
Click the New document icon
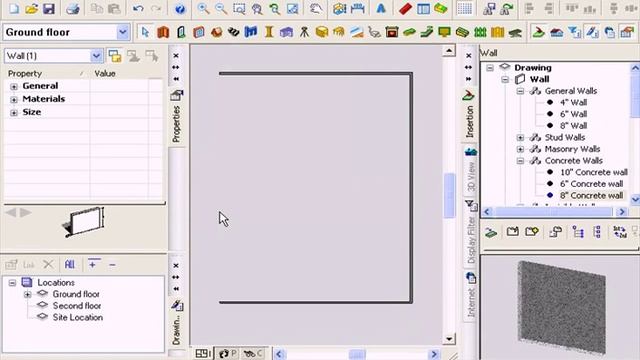point(13,9)
